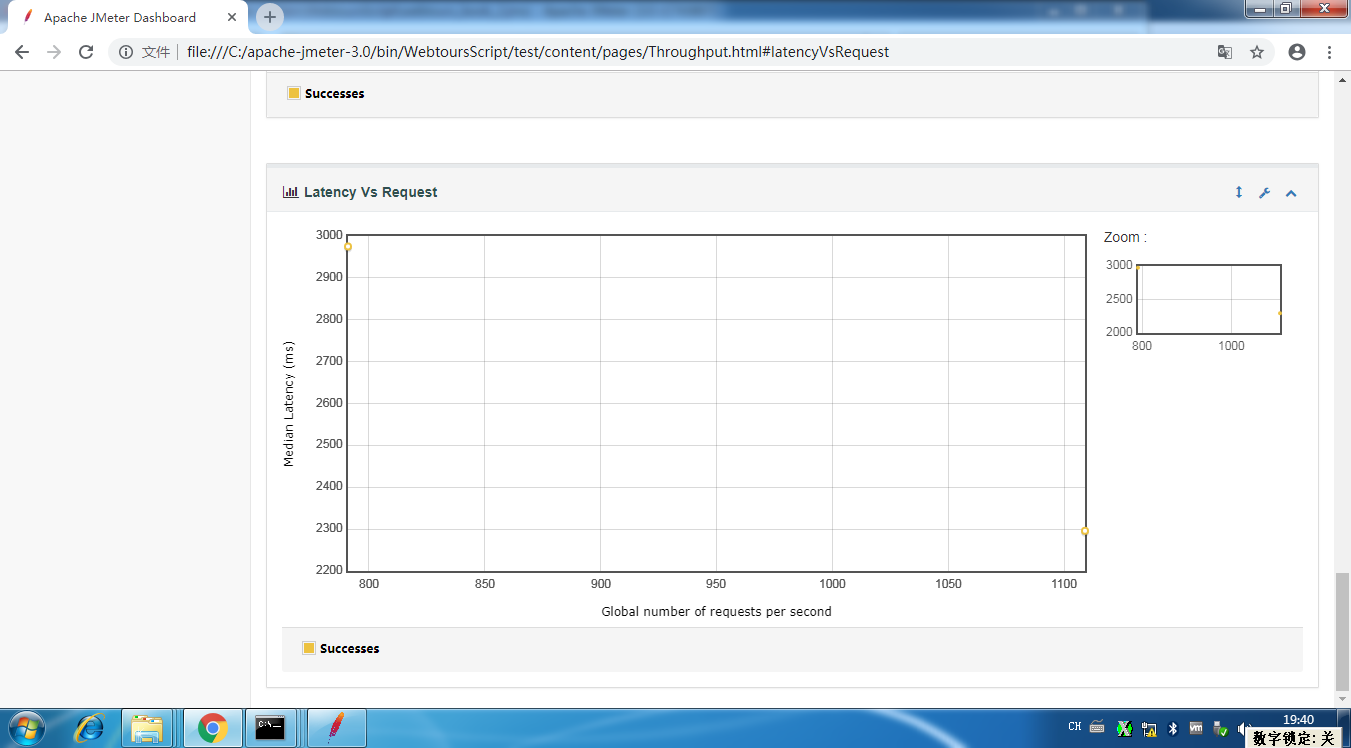Screen dimensions: 1351x748
Task: Click the data point at top left of chart
Action: [348, 246]
